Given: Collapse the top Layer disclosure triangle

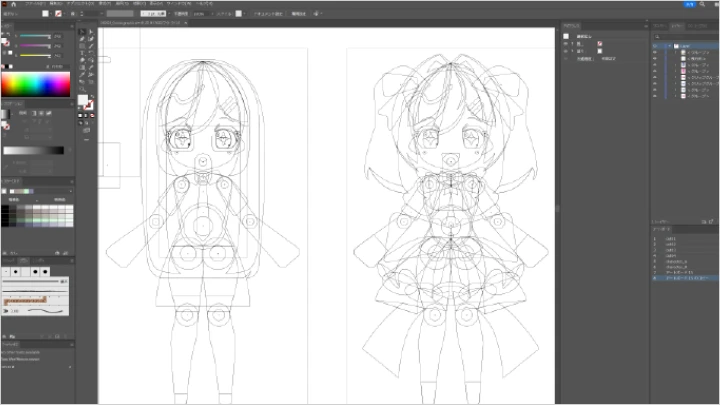Looking at the screenshot, I should (x=670, y=46).
